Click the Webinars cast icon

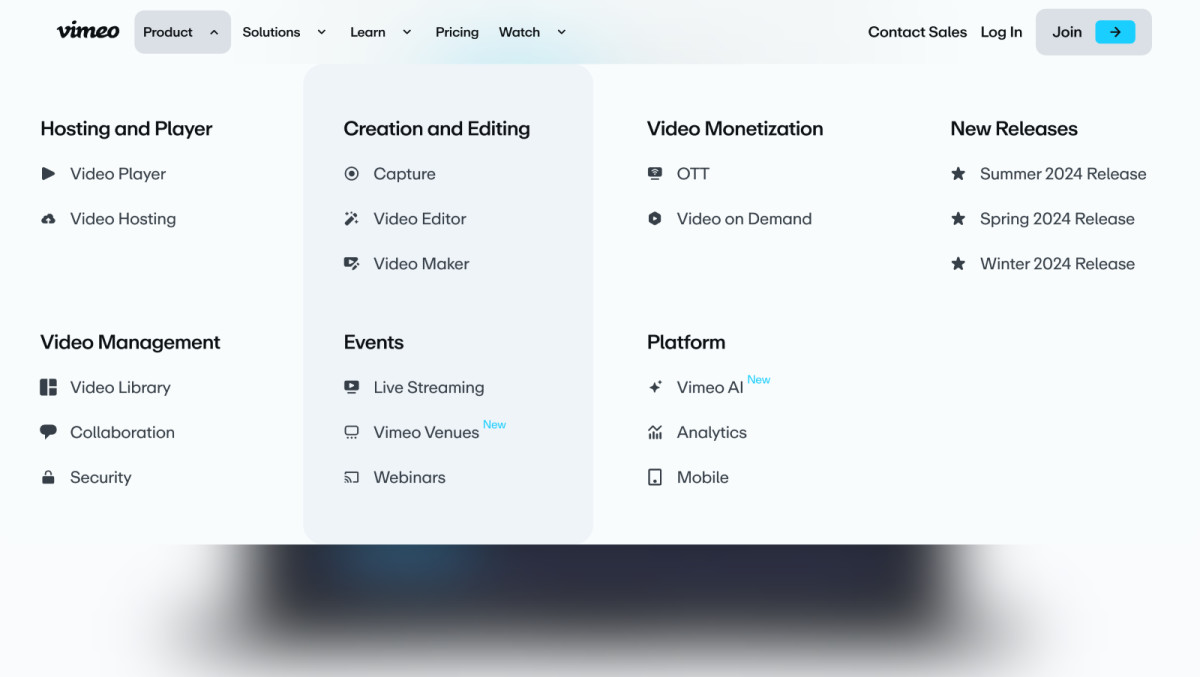tap(351, 478)
